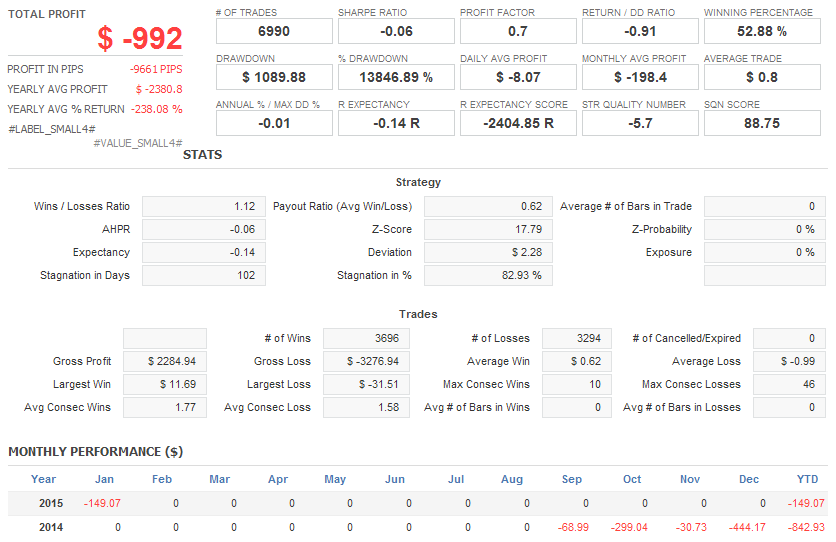Screen dimensions: 836x542
Task: Click the 2015 January value -149.07
Action: click(102, 503)
